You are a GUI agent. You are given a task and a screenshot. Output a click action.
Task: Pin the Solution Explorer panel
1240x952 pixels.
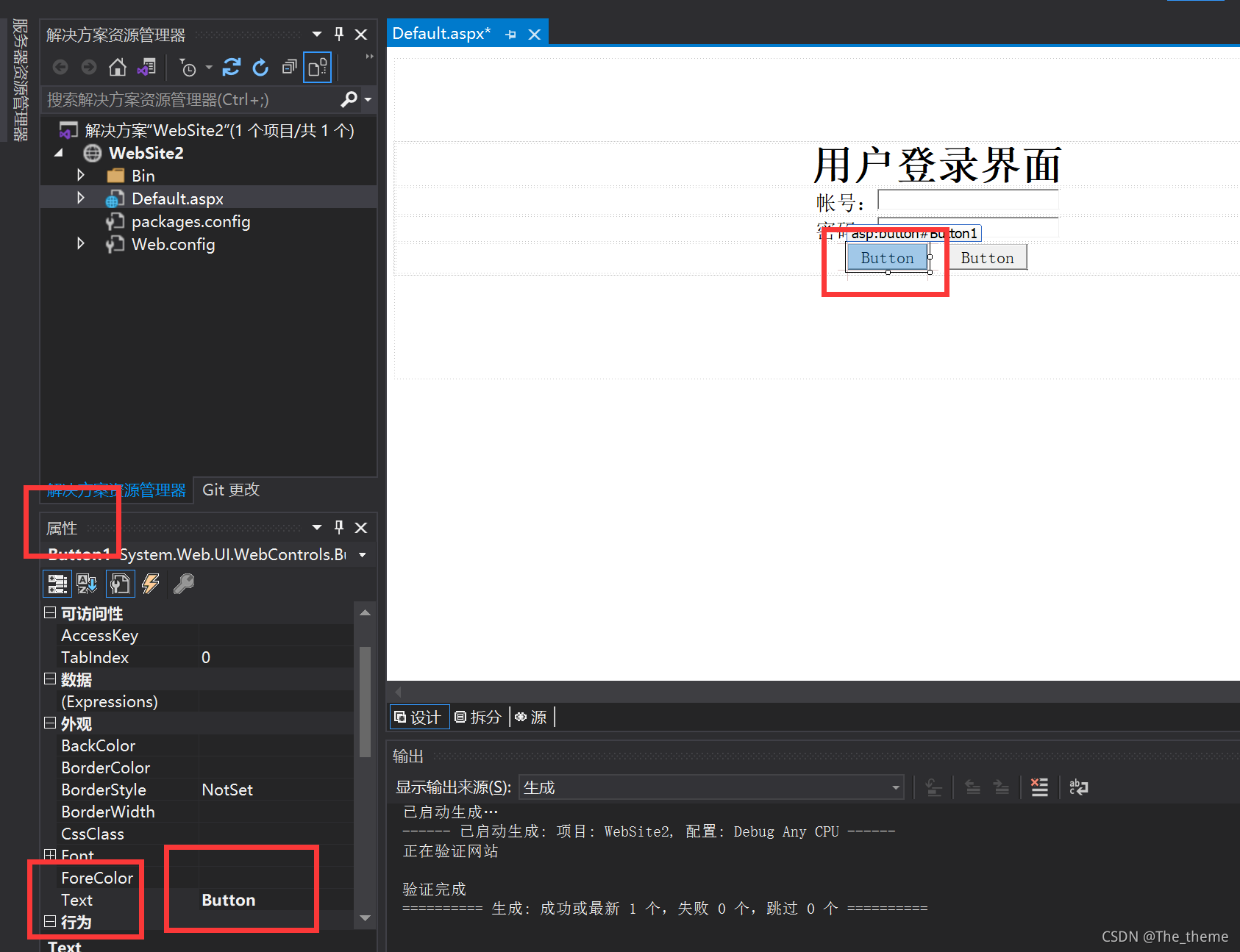(x=339, y=34)
